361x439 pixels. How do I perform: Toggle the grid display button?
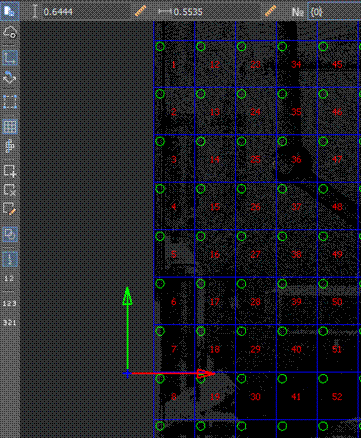pos(10,127)
